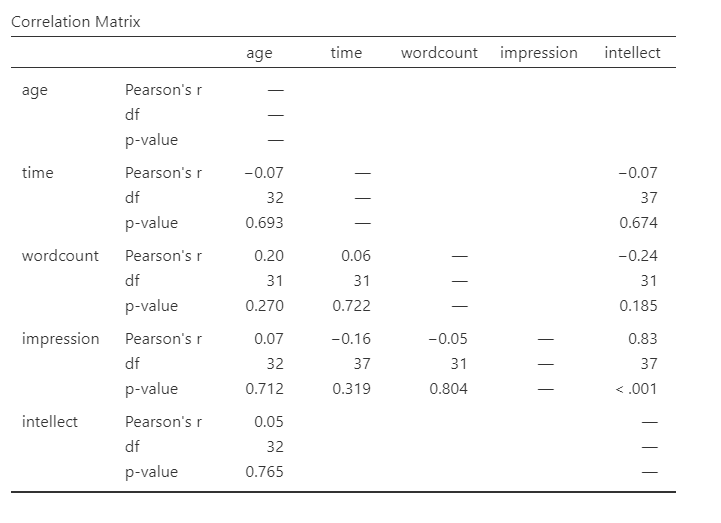Click the 0.765 p-value cell
This screenshot has width=721, height=523.
pyautogui.click(x=264, y=472)
